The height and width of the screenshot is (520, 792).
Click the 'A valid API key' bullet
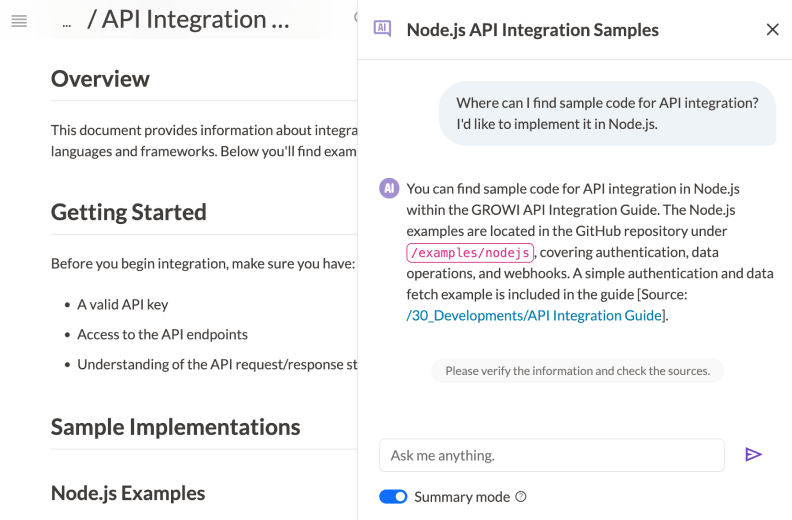[x=122, y=304]
